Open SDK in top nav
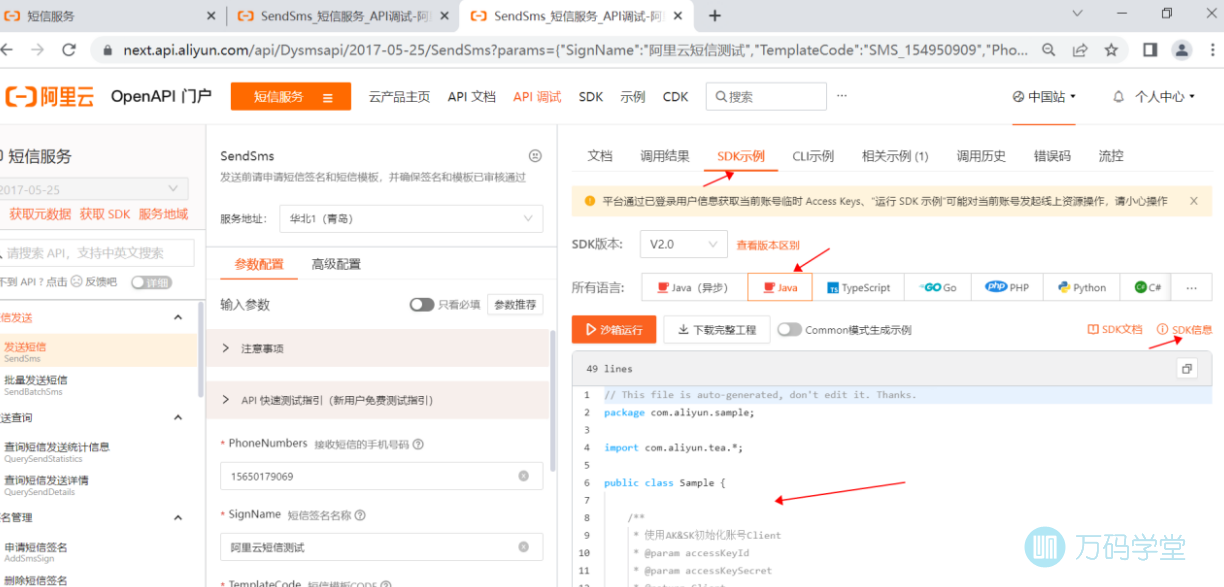 (x=591, y=97)
